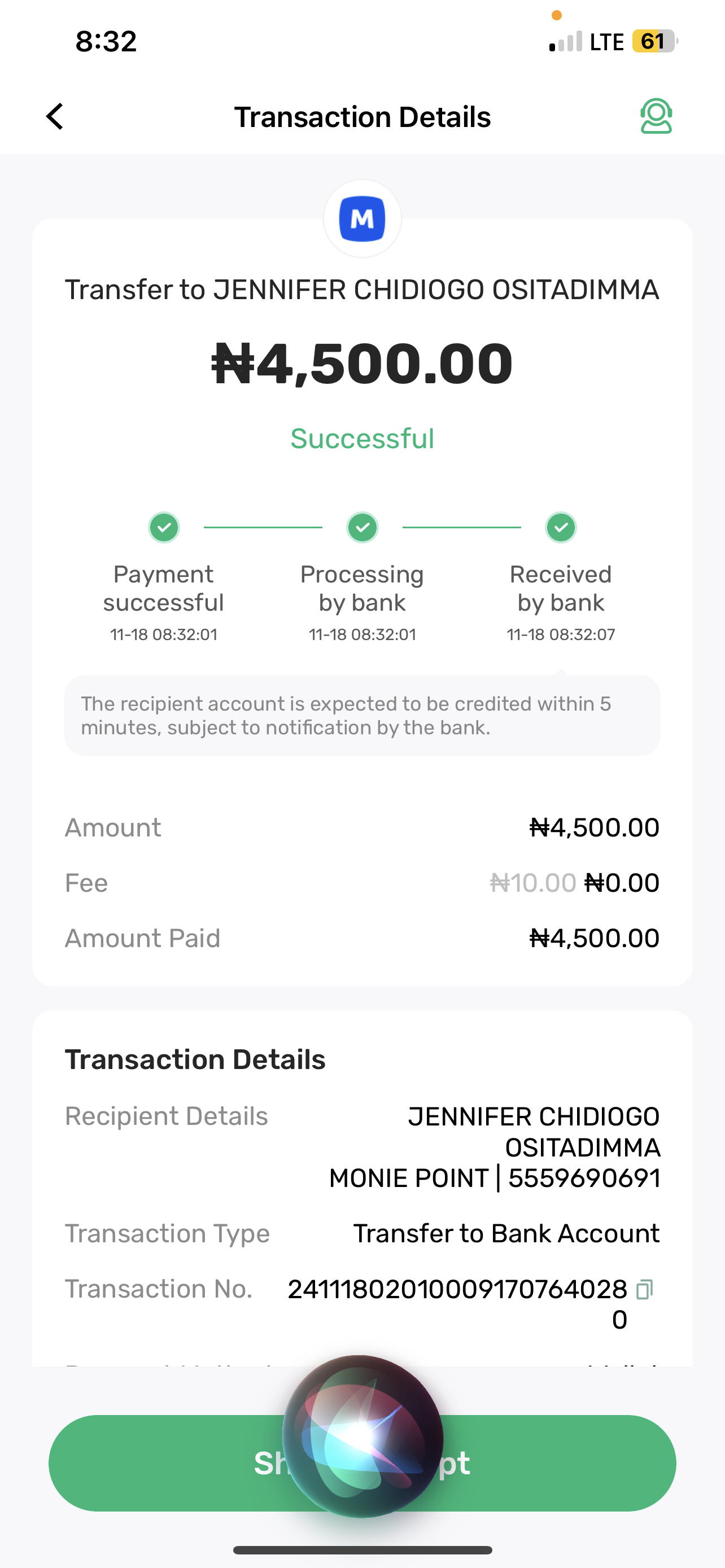725x1568 pixels.
Task: Tap the Received by bank checkmark
Action: pyautogui.click(x=561, y=527)
